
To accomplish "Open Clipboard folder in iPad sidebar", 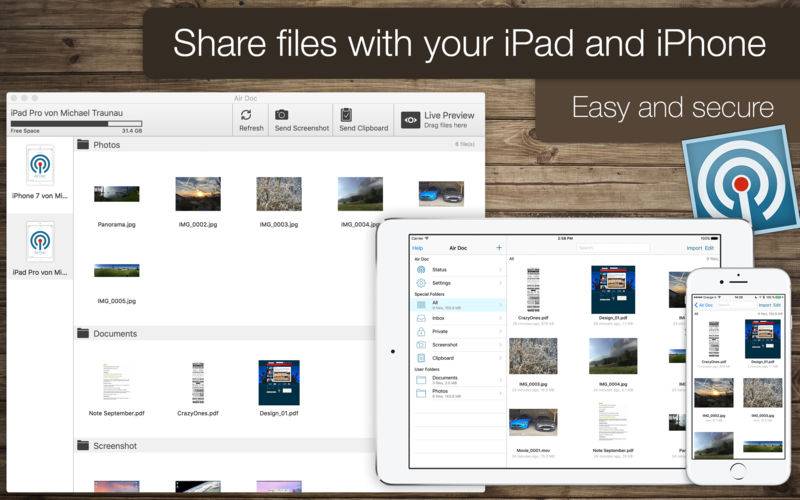I will click(458, 358).
